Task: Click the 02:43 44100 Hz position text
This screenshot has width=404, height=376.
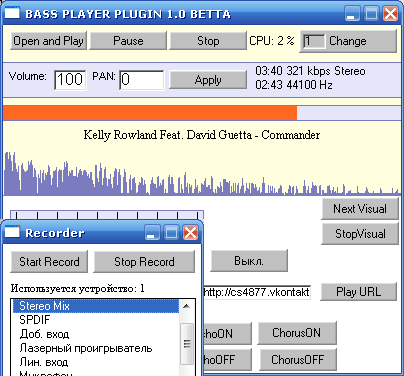Action: (x=294, y=85)
